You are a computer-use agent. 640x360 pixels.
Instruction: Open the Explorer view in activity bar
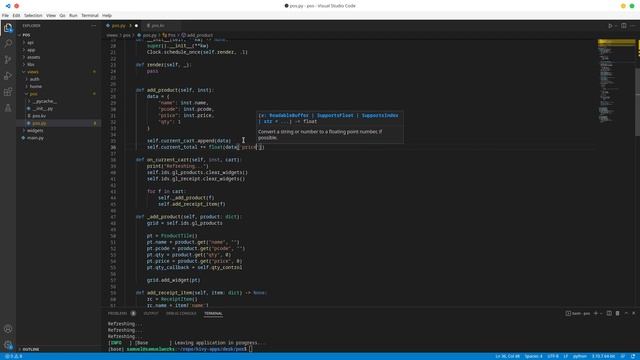click(x=8, y=28)
